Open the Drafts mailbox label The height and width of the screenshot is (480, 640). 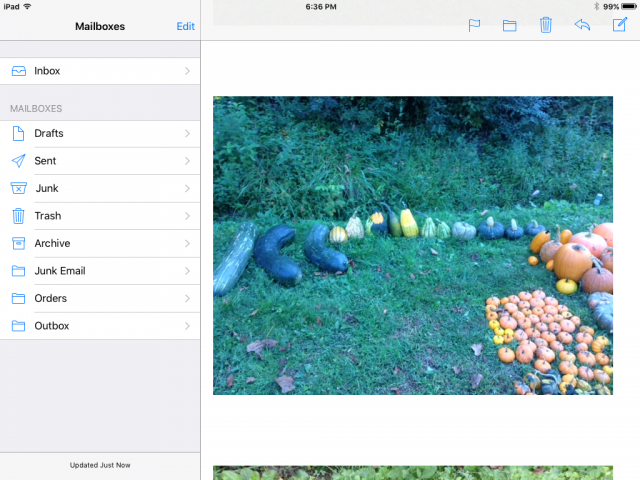(49, 133)
